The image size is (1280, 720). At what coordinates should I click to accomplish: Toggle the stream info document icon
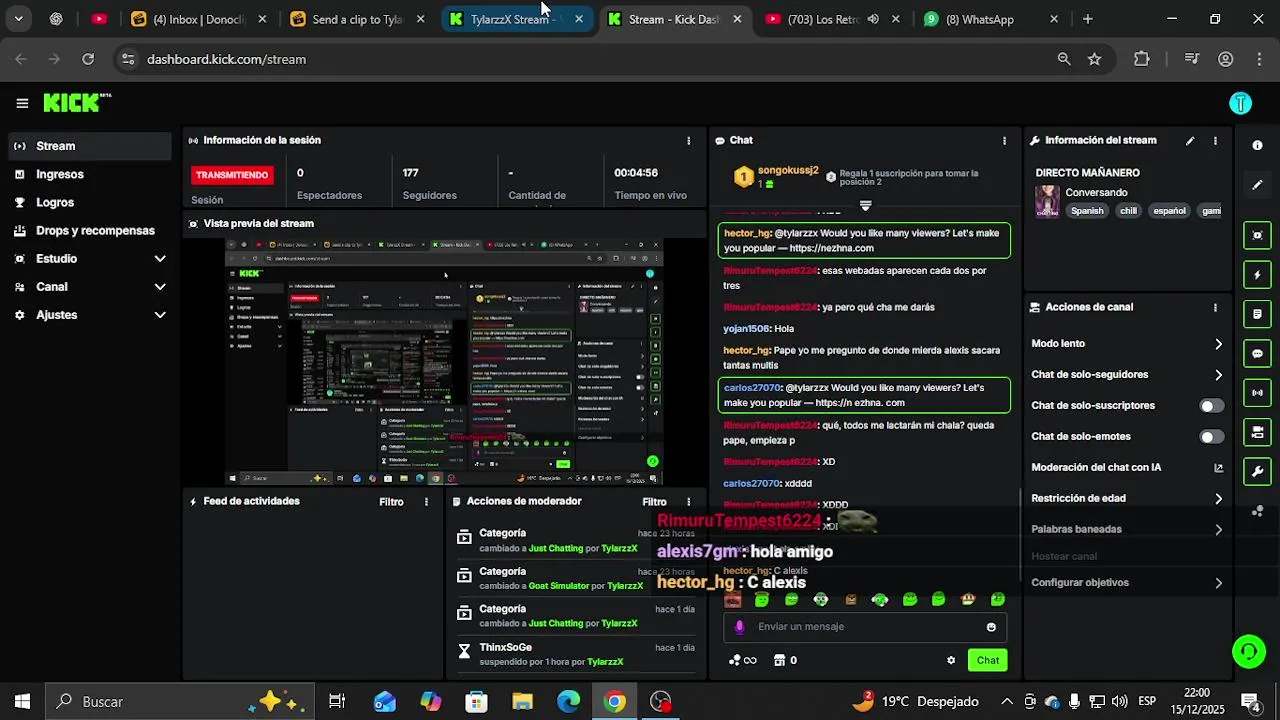(1257, 314)
